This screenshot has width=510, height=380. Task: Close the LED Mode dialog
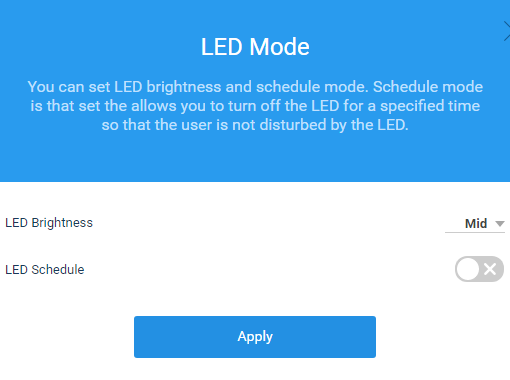507,31
